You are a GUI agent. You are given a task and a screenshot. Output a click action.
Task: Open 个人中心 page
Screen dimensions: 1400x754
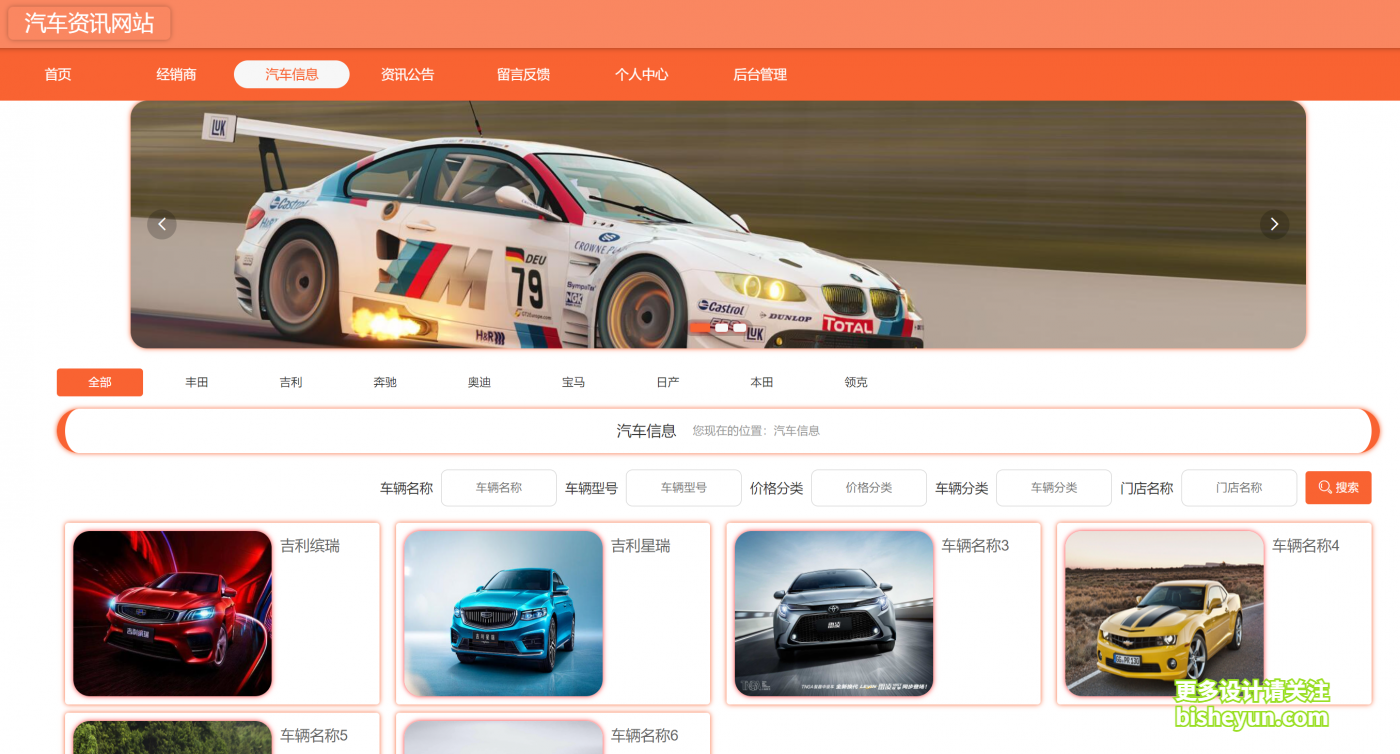point(642,75)
